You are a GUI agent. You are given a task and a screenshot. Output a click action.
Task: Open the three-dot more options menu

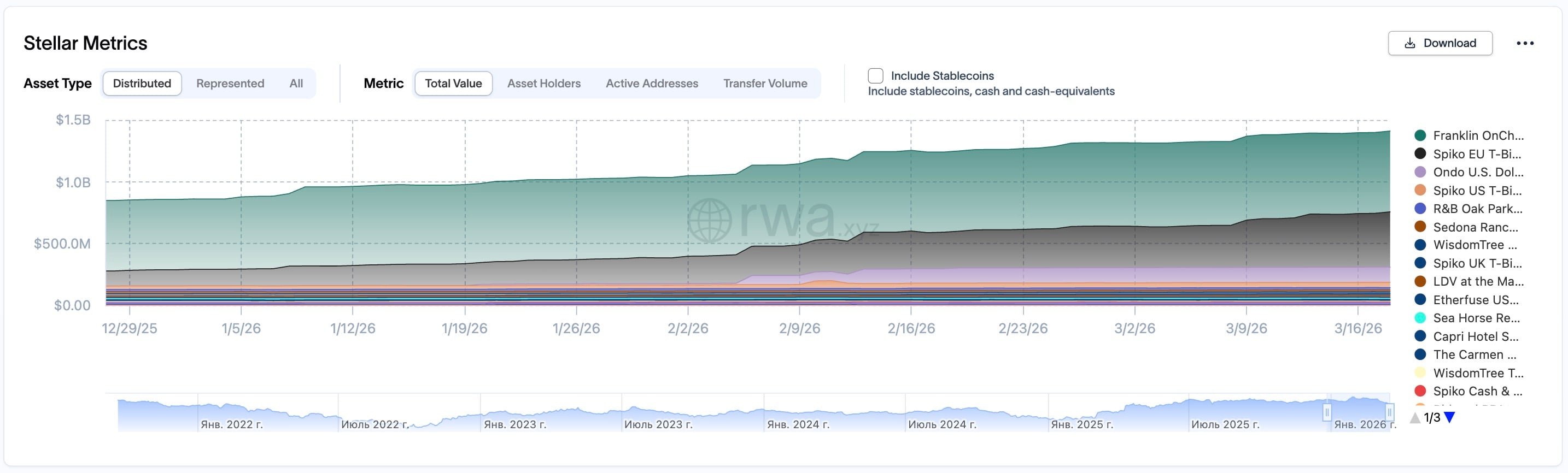[x=1525, y=43]
